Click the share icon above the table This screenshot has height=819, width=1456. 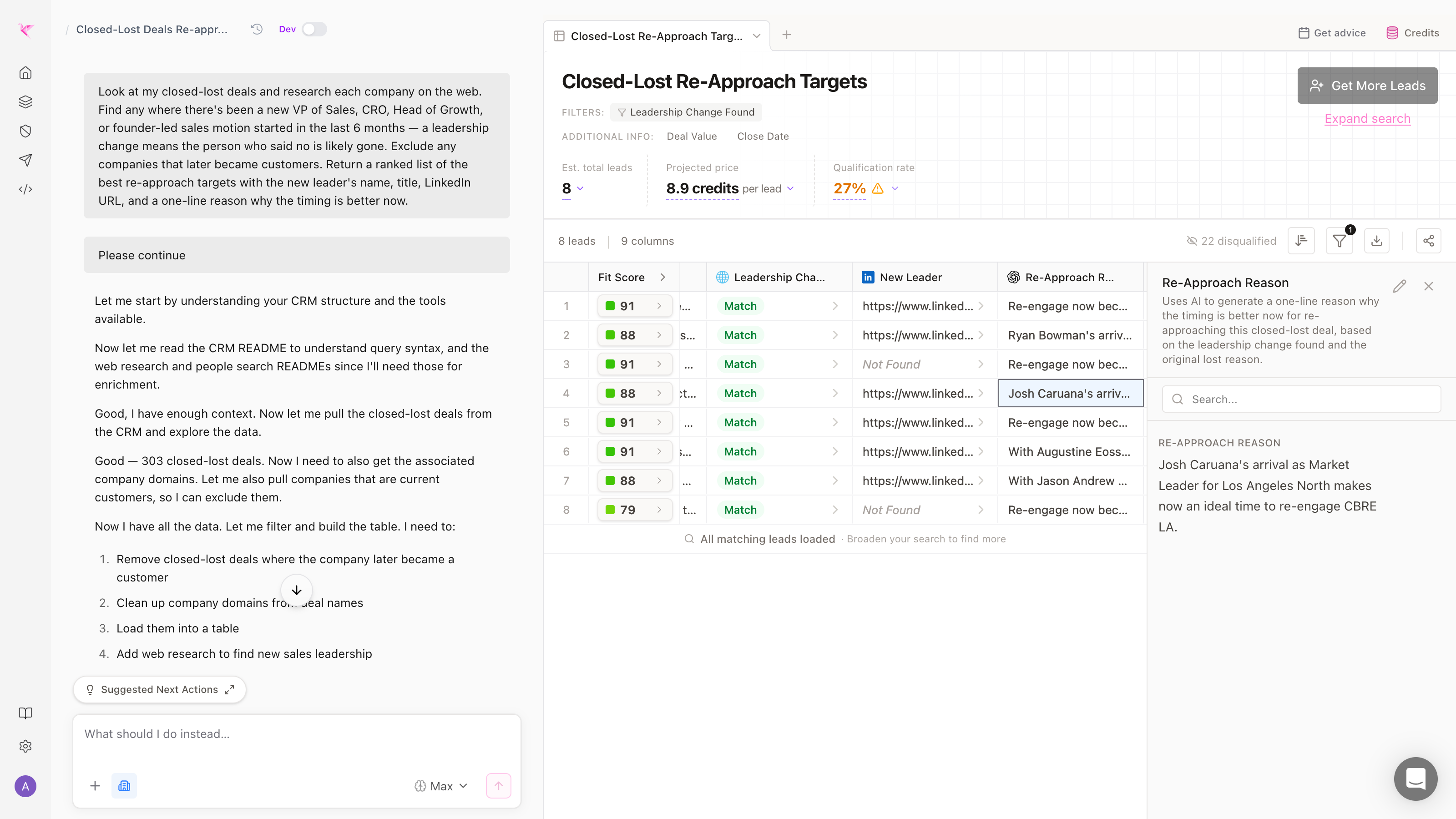(x=1428, y=241)
